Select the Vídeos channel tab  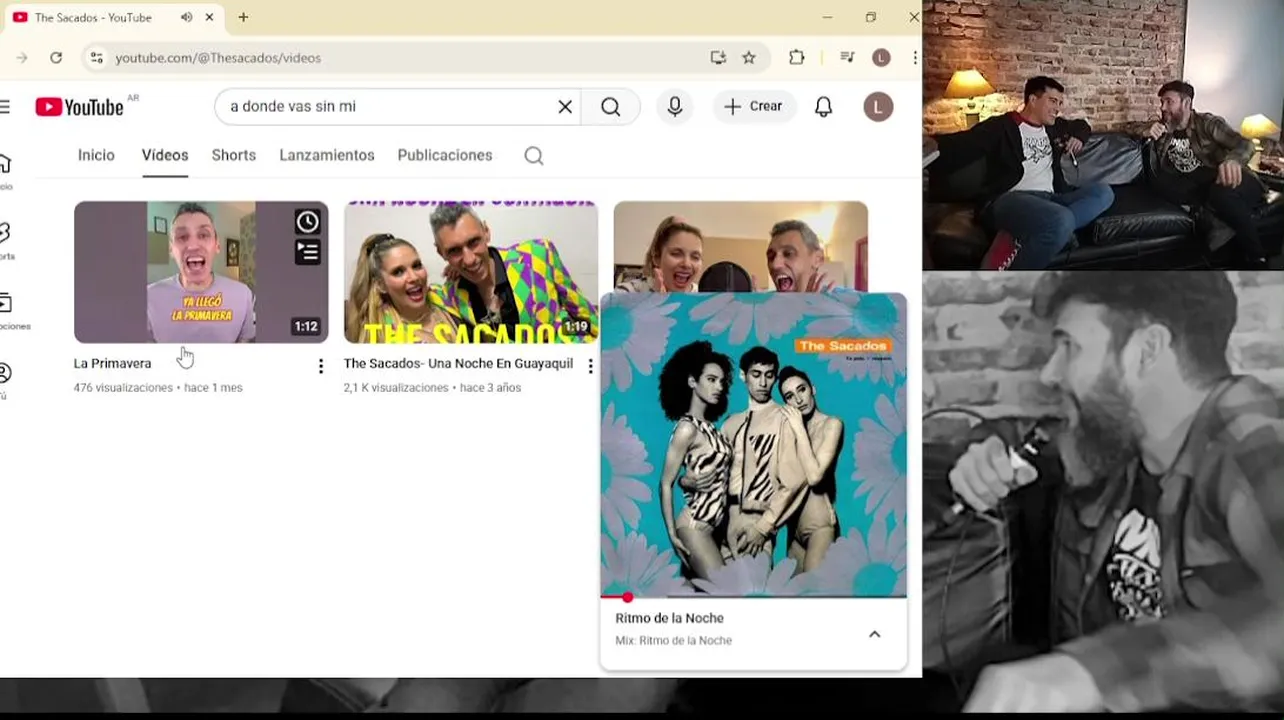click(x=165, y=156)
